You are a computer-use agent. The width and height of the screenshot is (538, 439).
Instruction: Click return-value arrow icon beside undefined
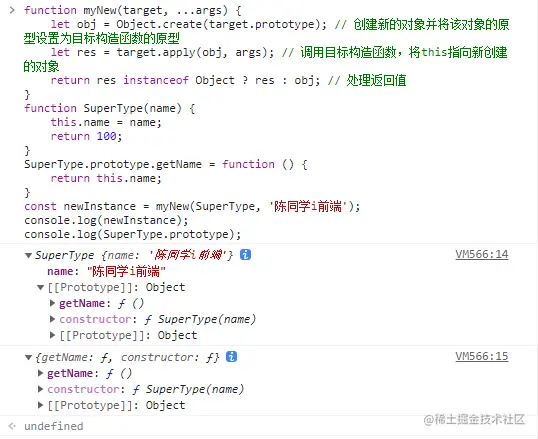[x=12, y=426]
